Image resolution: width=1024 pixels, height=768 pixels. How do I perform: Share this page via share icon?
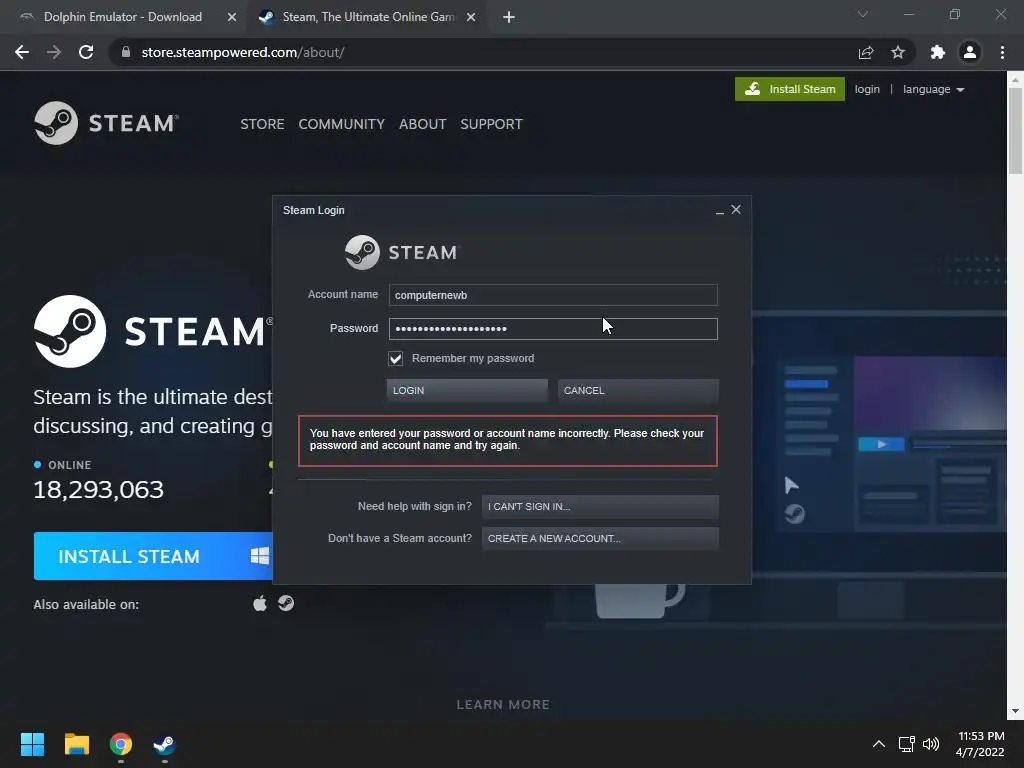click(x=865, y=52)
